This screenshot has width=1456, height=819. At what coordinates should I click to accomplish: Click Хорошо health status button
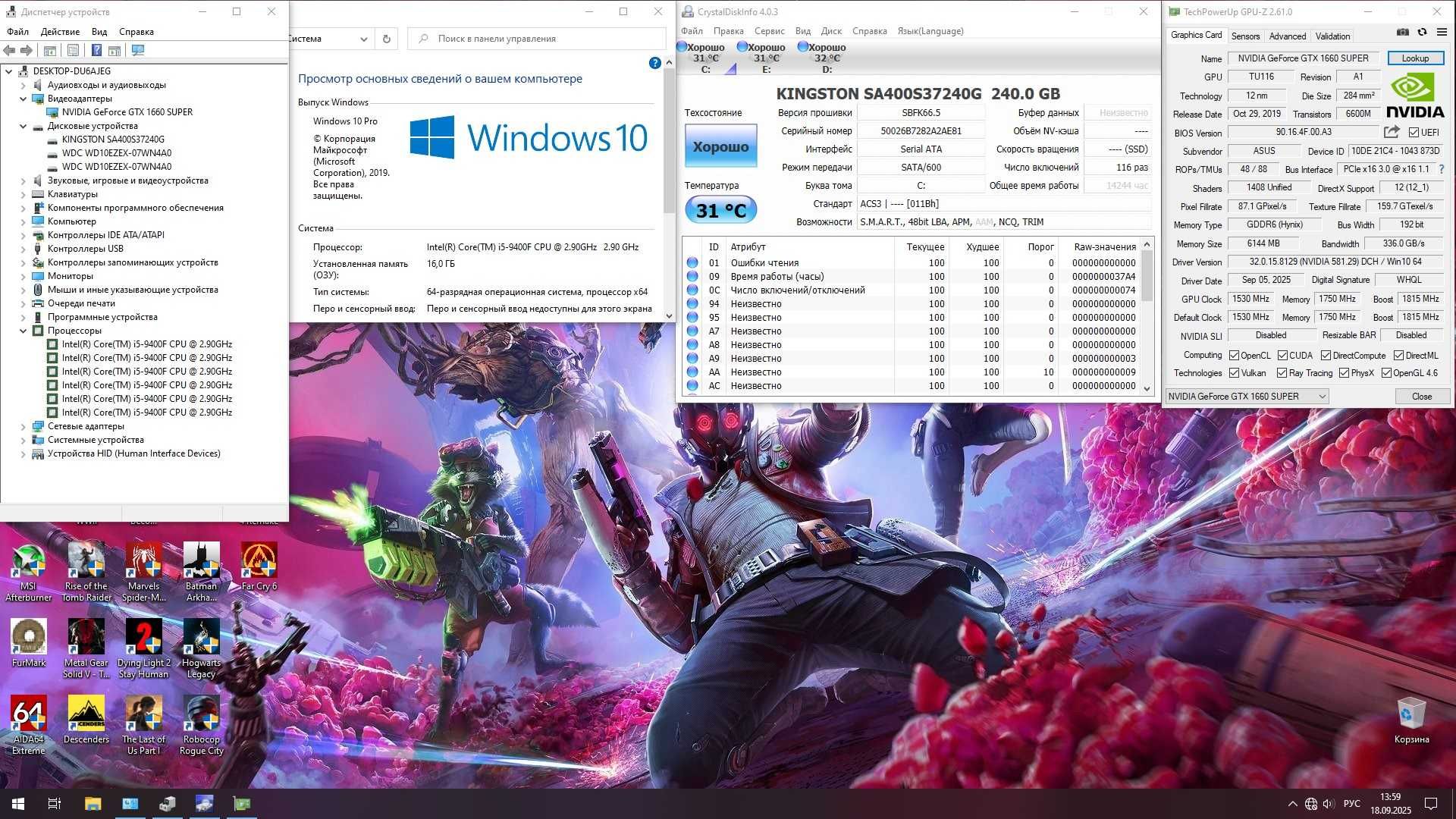click(x=720, y=146)
